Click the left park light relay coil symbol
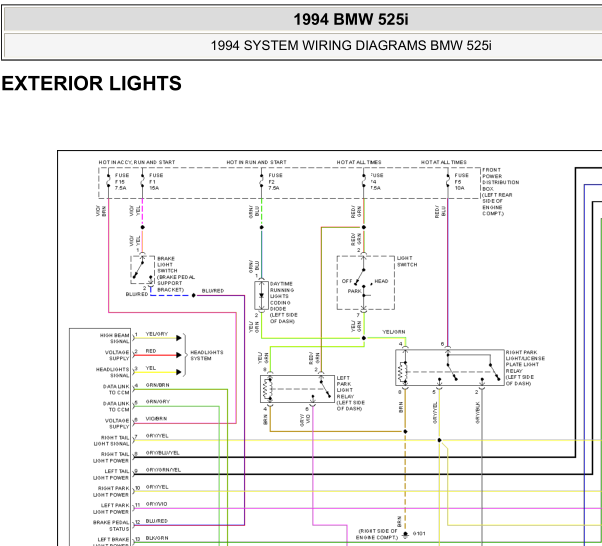Screen dimensions: 602x546 point(267,389)
